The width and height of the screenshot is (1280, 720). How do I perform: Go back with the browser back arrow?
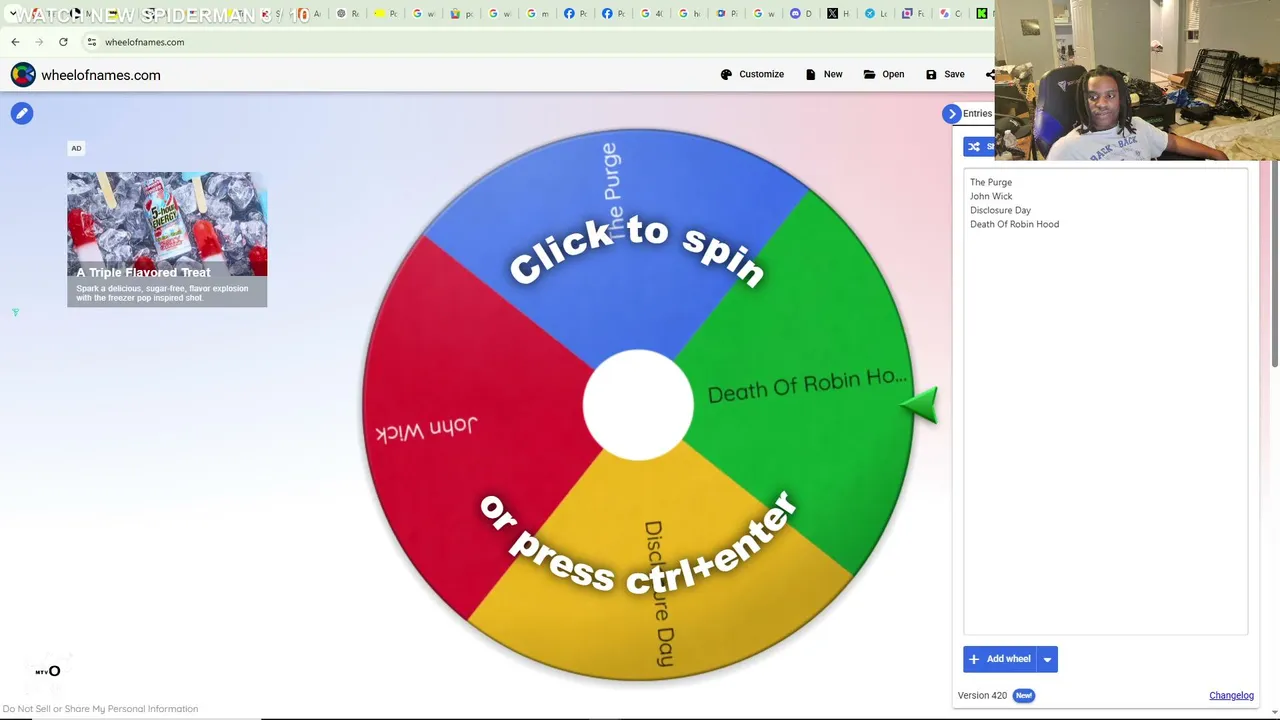(15, 42)
